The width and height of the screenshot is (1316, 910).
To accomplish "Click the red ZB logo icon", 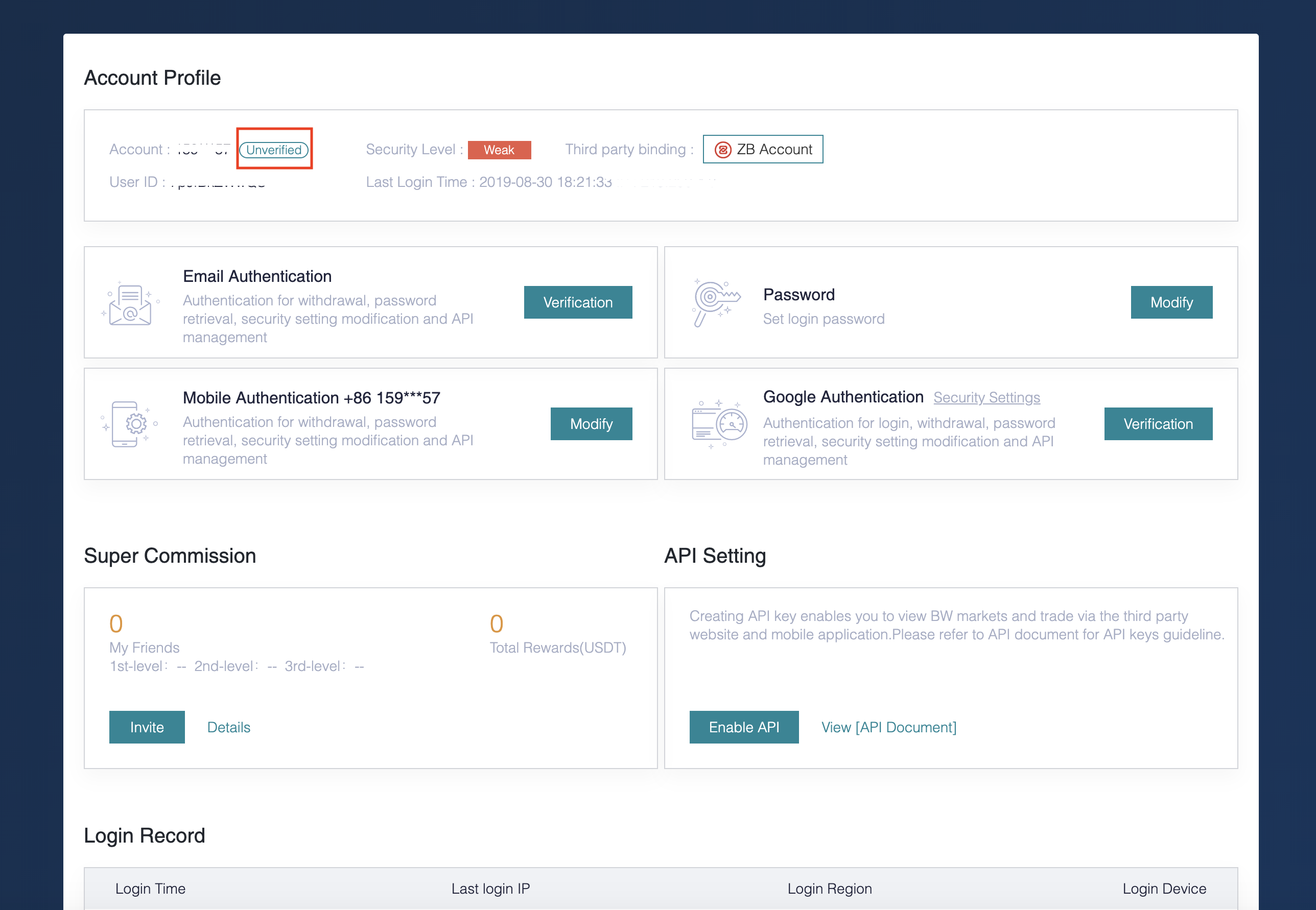I will point(723,150).
